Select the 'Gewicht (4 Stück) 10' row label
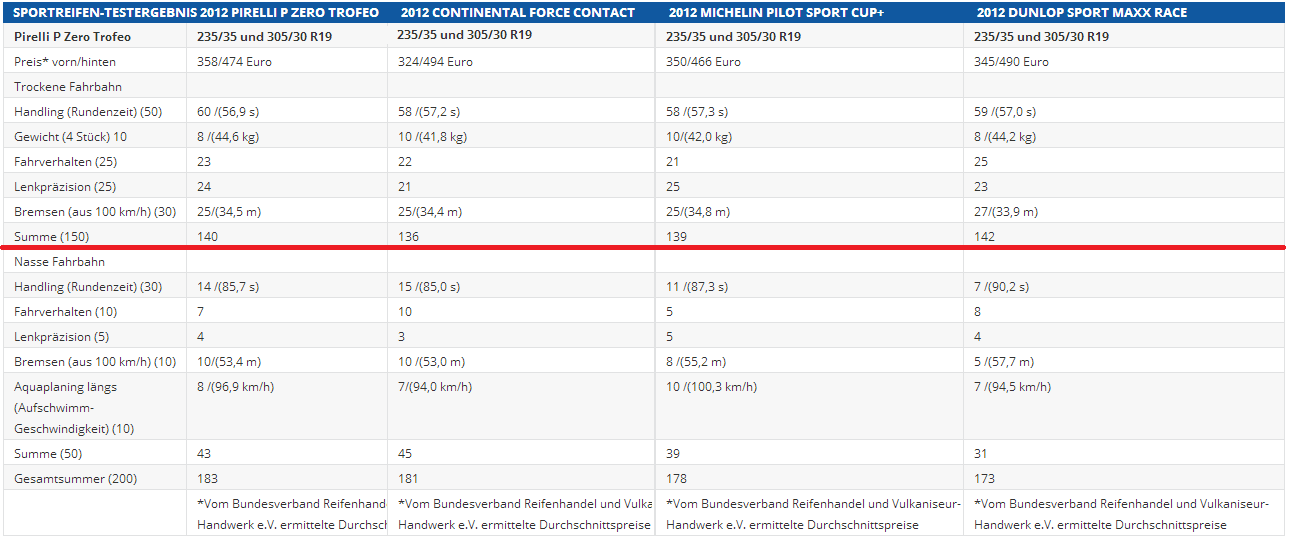The height and width of the screenshot is (543, 1289). tap(71, 137)
